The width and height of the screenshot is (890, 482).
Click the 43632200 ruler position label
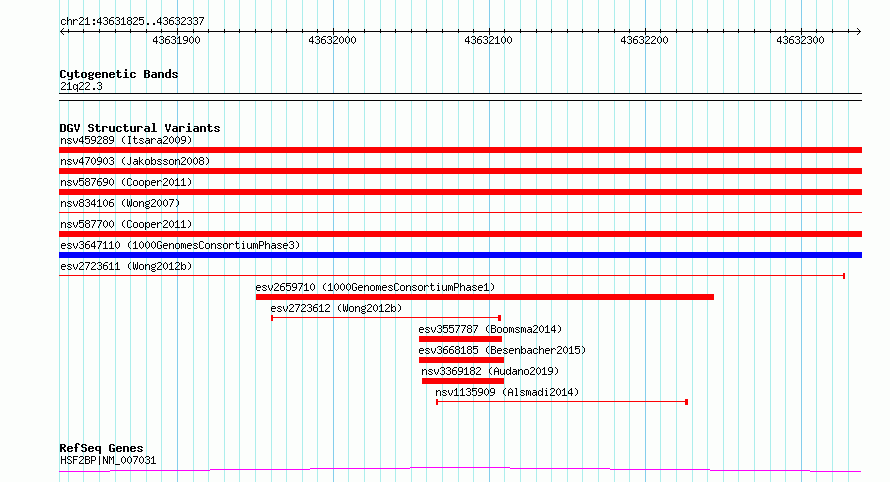(645, 40)
